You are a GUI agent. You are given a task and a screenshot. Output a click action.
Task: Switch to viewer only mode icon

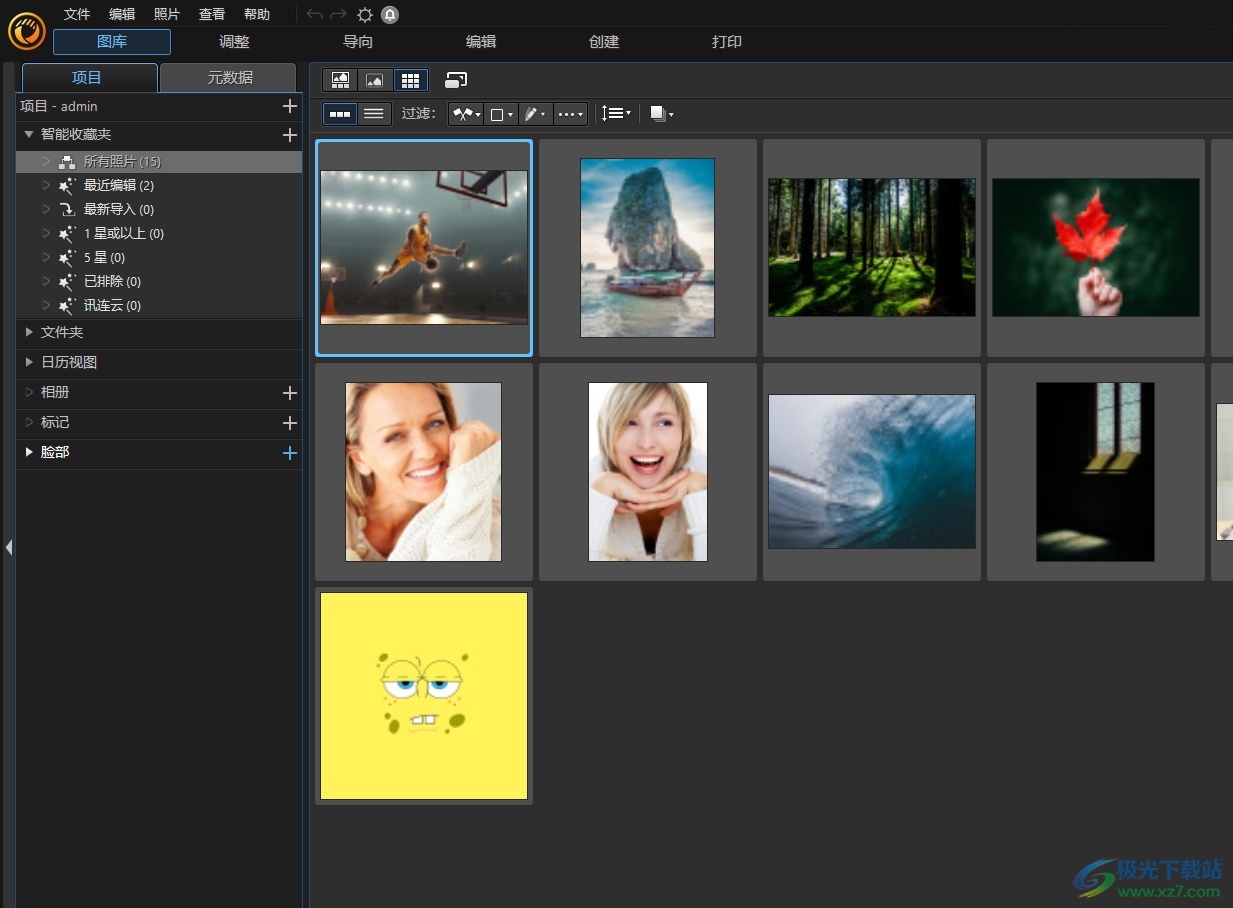point(374,80)
